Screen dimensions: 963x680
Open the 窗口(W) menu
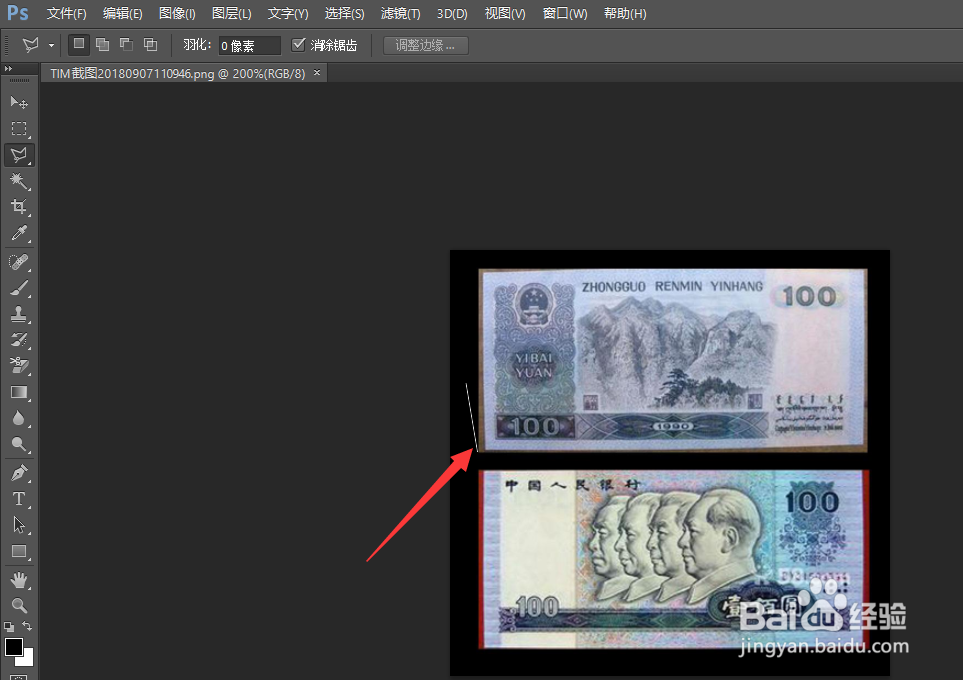[x=564, y=14]
